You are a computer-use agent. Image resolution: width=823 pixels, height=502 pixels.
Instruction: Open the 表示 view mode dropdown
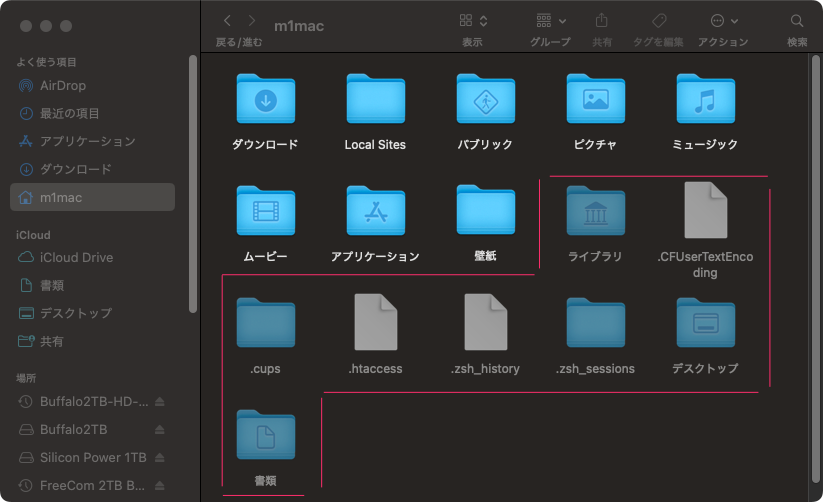coord(473,20)
